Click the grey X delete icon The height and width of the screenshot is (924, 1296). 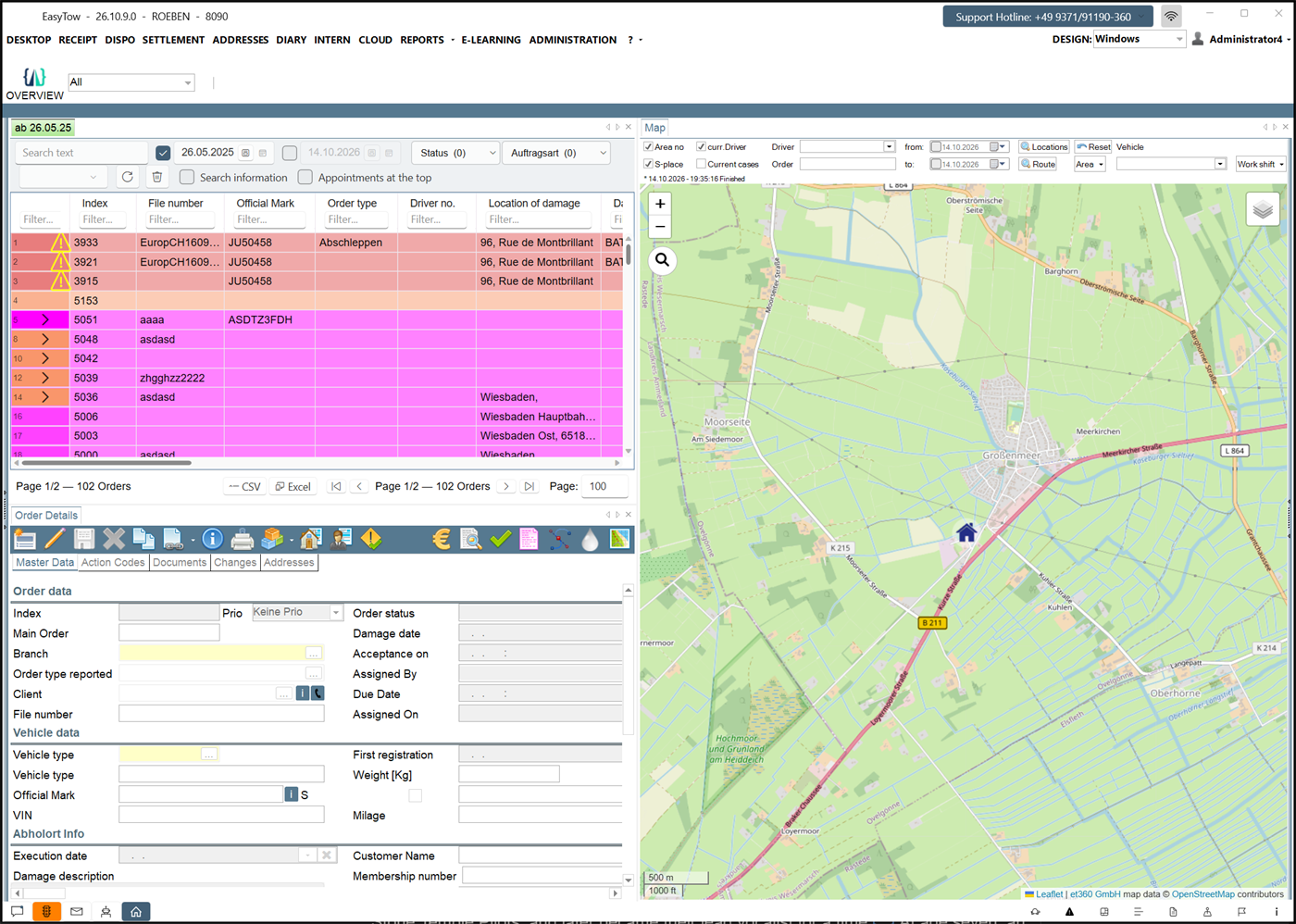click(114, 539)
